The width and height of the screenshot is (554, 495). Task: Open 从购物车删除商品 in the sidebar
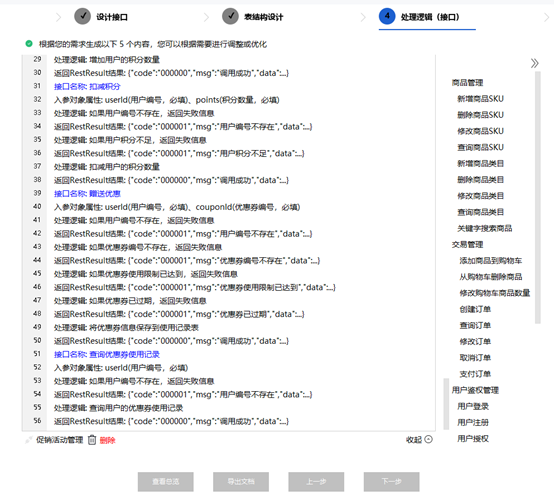coord(491,277)
